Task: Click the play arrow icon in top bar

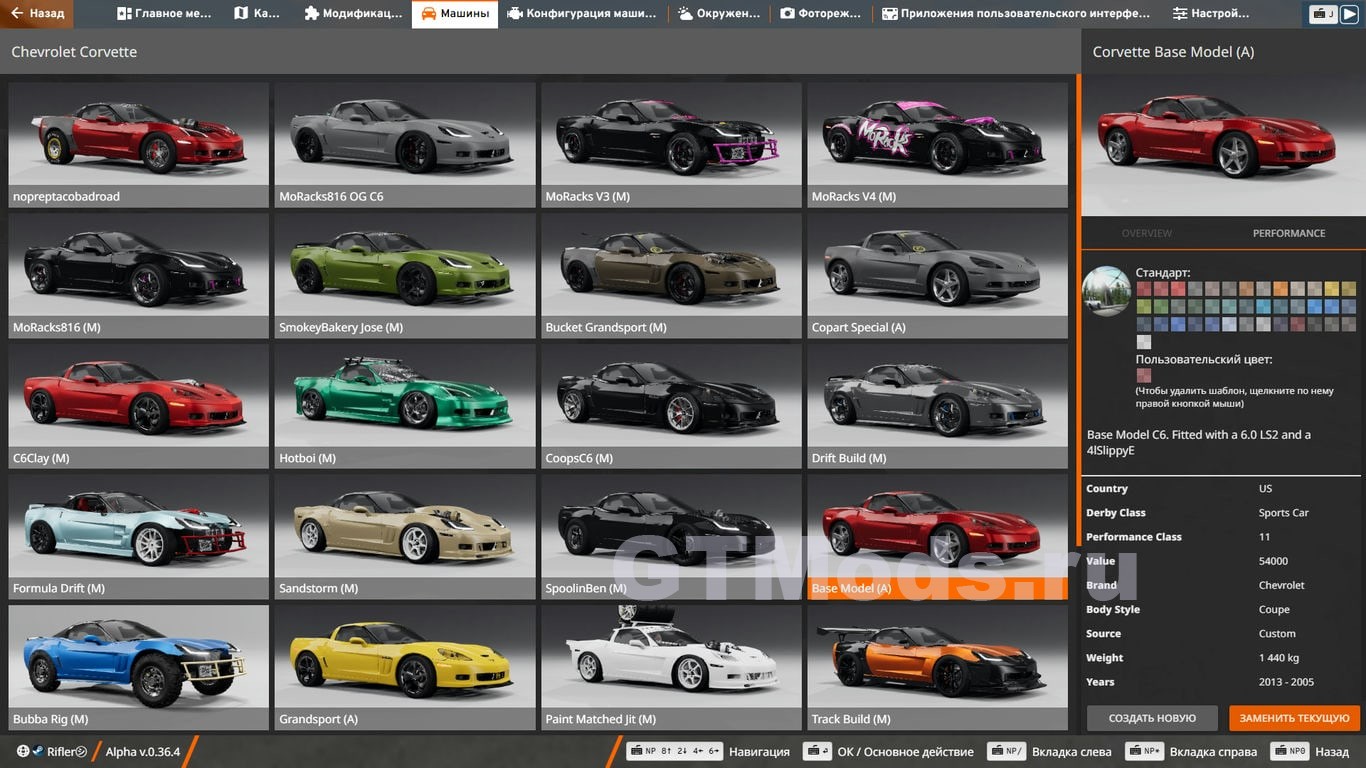Action: 1349,14
